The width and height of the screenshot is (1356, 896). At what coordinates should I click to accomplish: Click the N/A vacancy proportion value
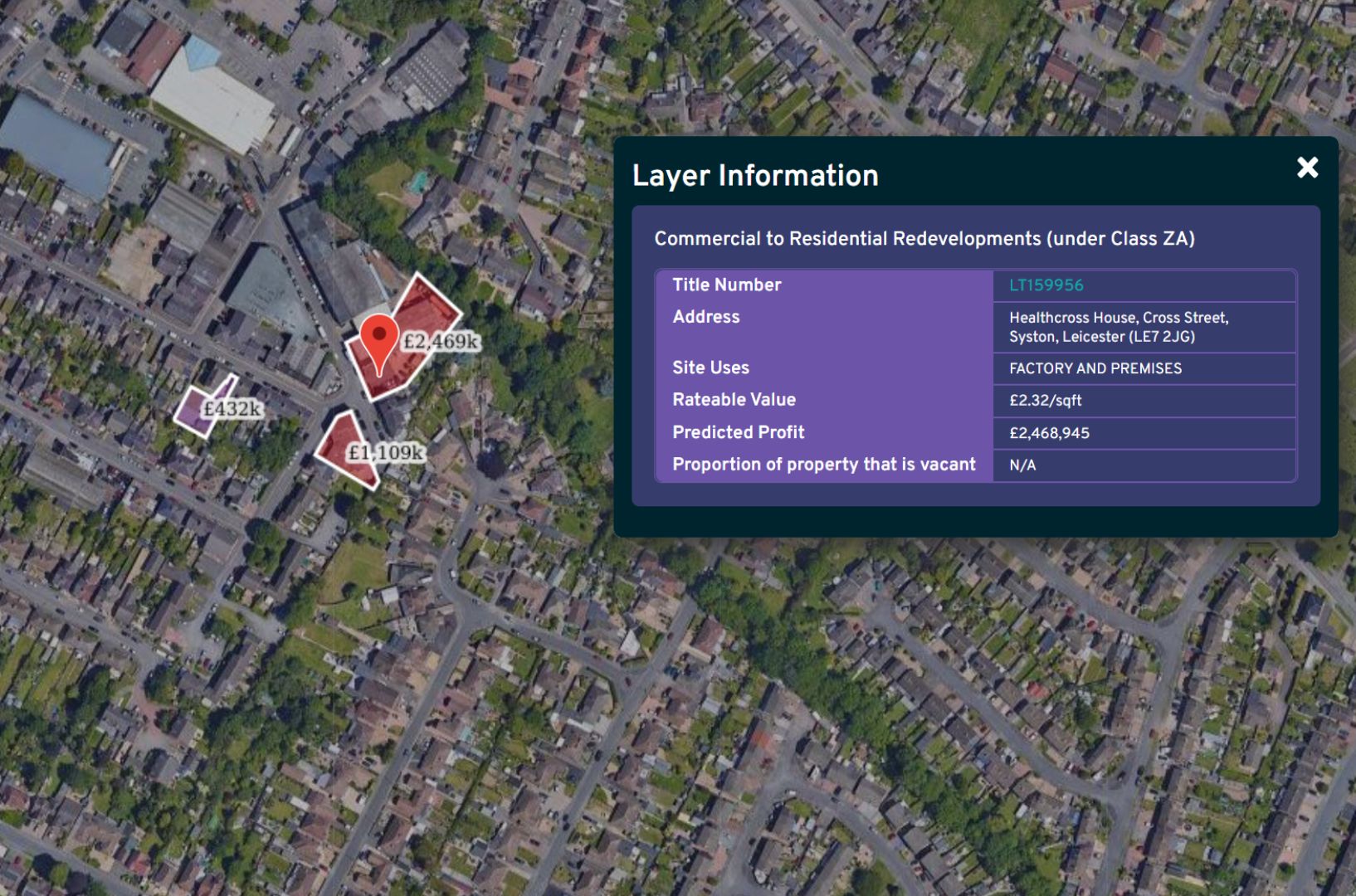(1022, 465)
